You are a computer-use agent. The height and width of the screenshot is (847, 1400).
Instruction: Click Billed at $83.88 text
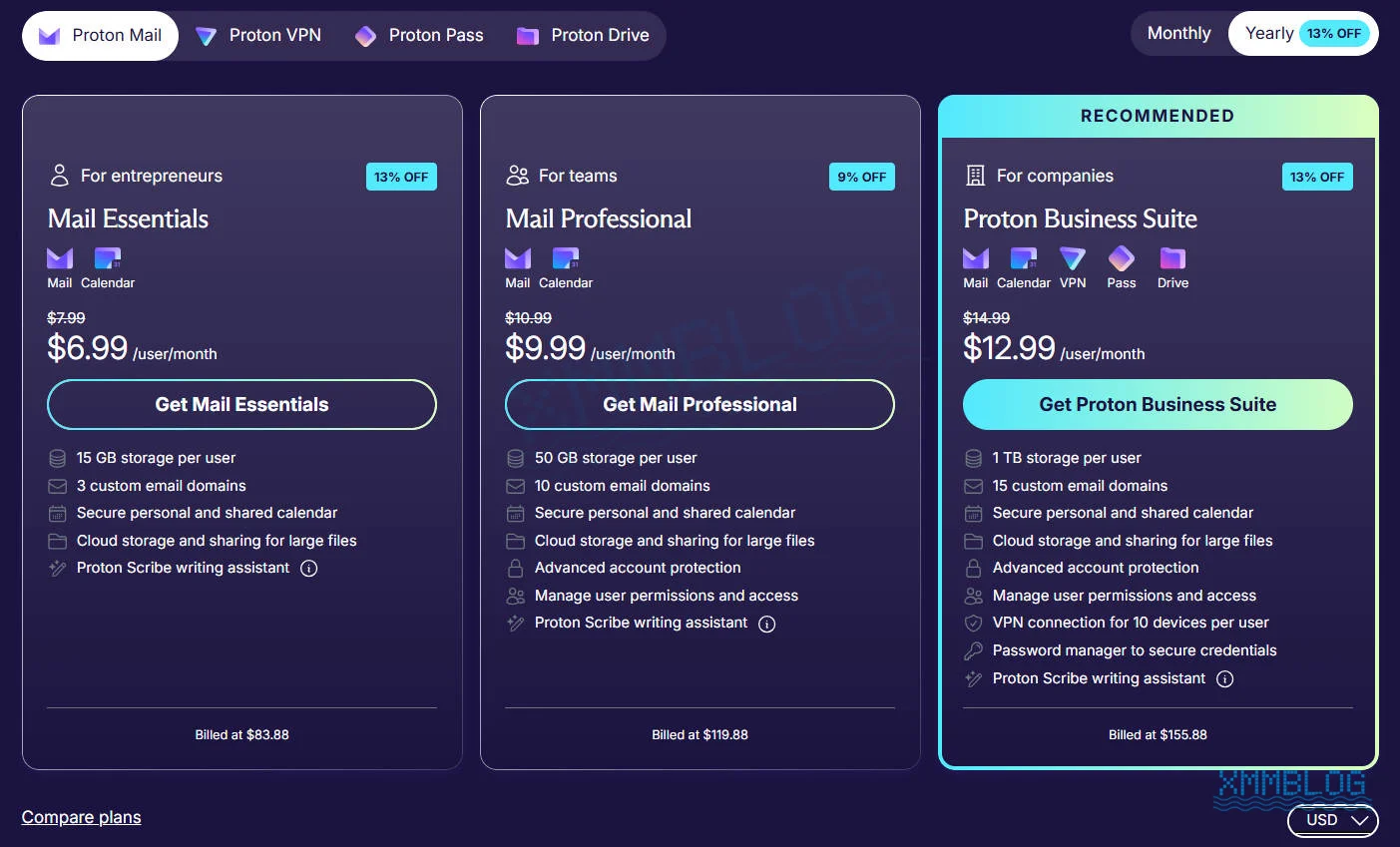241,735
